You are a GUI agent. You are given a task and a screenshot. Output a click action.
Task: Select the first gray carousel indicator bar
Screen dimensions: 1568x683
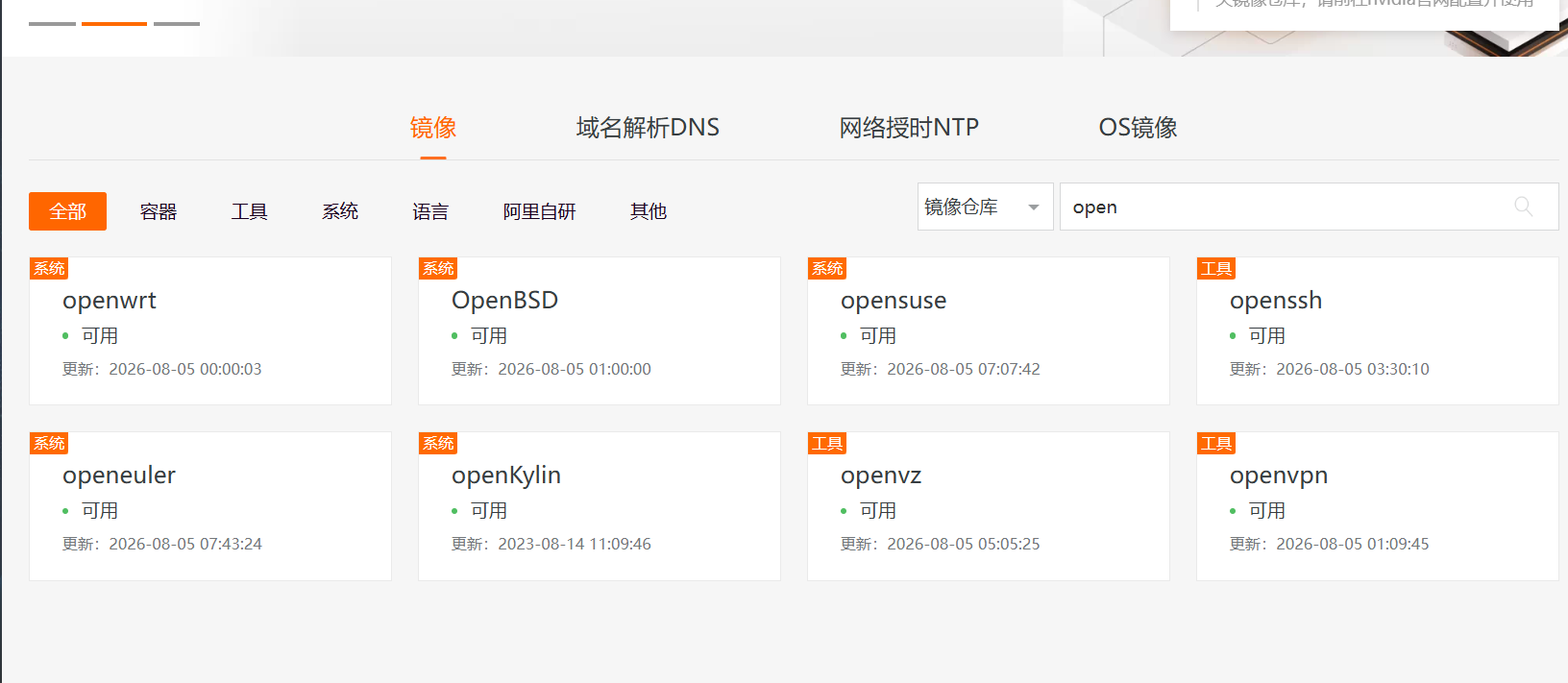tap(52, 23)
